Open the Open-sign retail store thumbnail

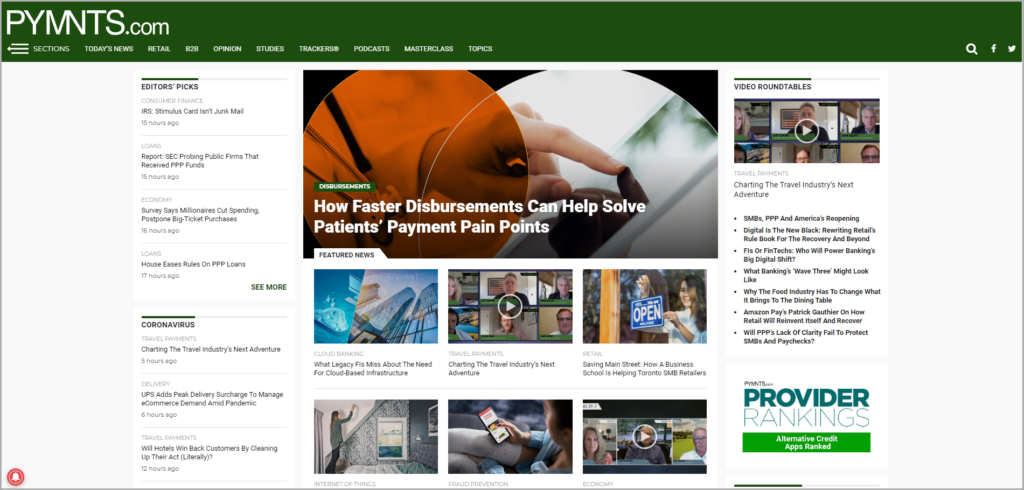[645, 306]
